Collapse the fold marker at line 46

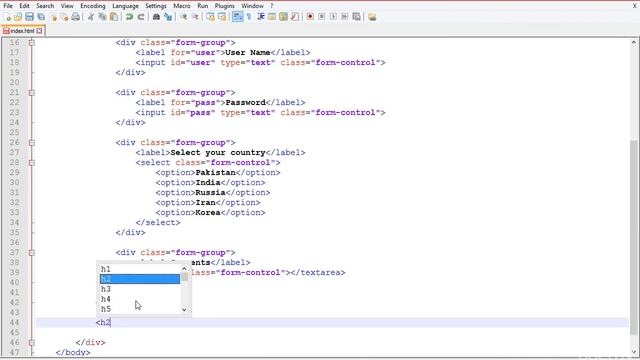point(32,342)
